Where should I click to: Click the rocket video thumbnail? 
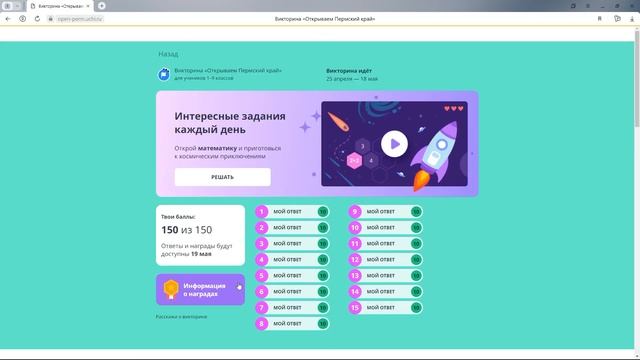click(x=394, y=144)
